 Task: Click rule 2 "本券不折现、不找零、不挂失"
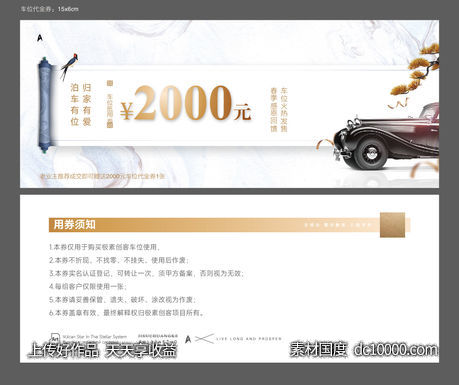pos(119,260)
